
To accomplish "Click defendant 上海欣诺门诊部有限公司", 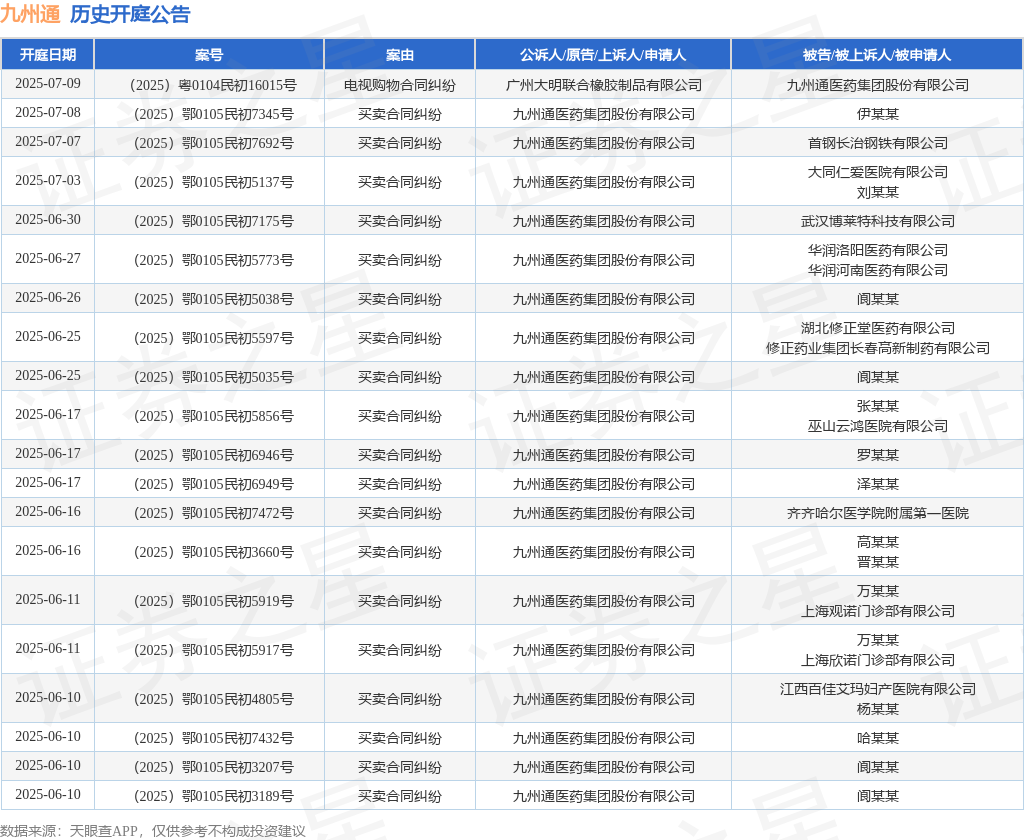I will tap(878, 660).
